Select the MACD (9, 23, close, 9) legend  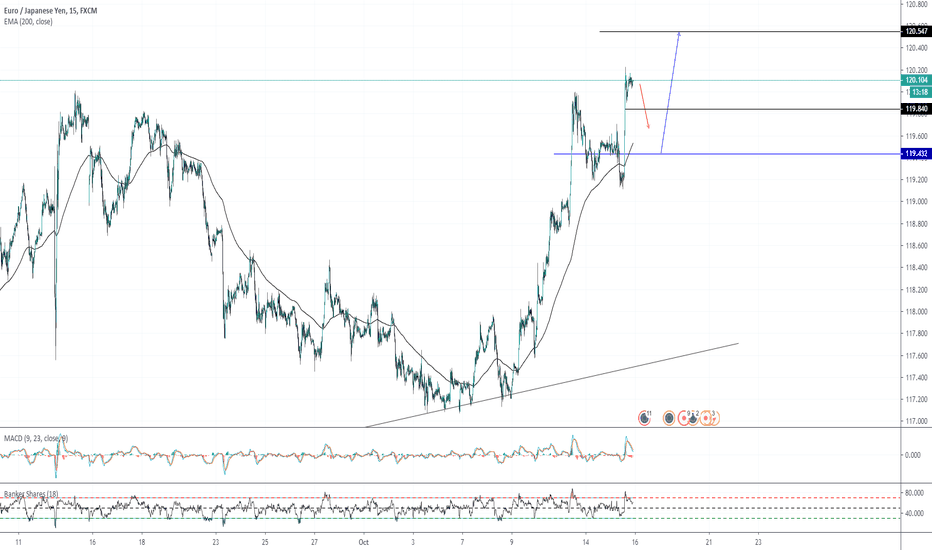36,438
